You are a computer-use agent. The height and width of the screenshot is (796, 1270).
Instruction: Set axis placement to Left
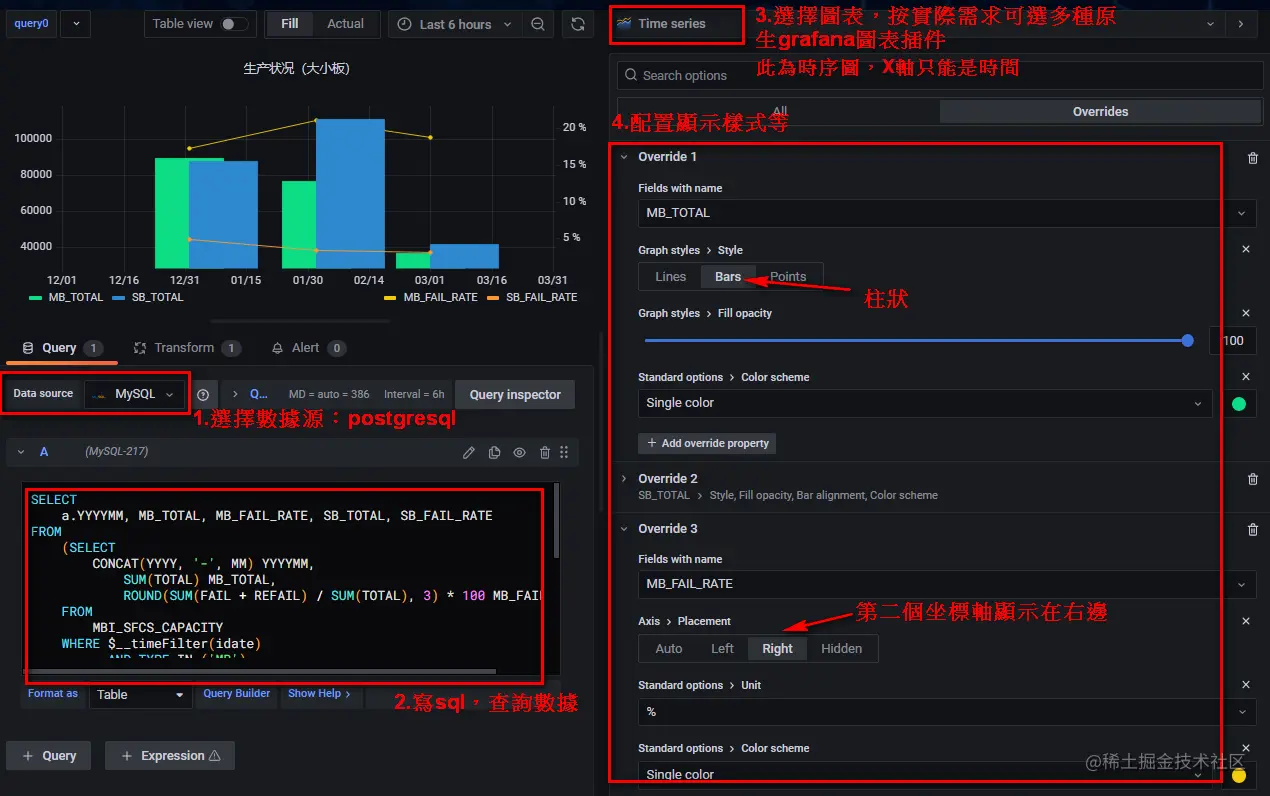click(722, 649)
